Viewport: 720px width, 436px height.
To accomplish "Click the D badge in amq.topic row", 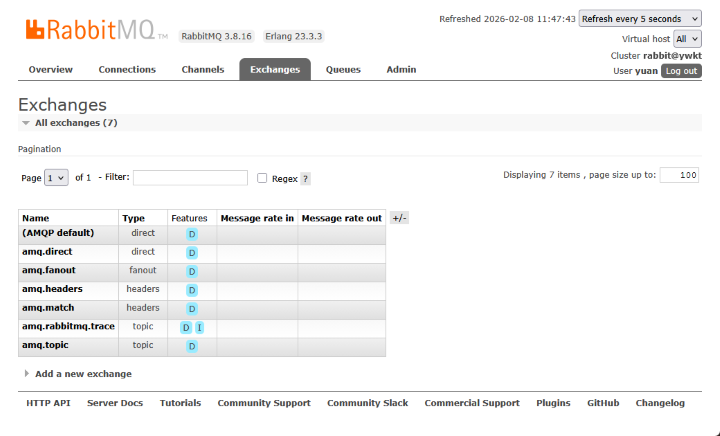I will click(x=192, y=347).
